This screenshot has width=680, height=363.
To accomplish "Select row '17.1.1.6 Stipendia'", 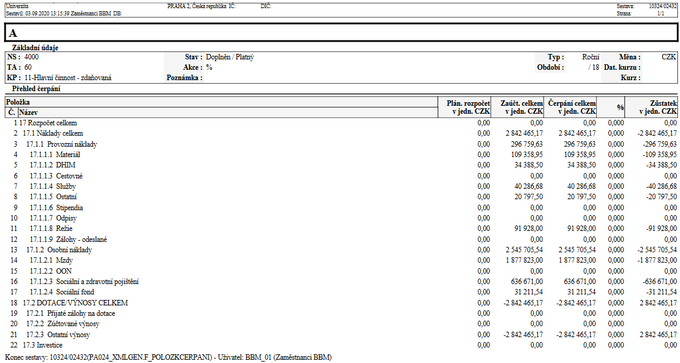I will click(341, 208).
